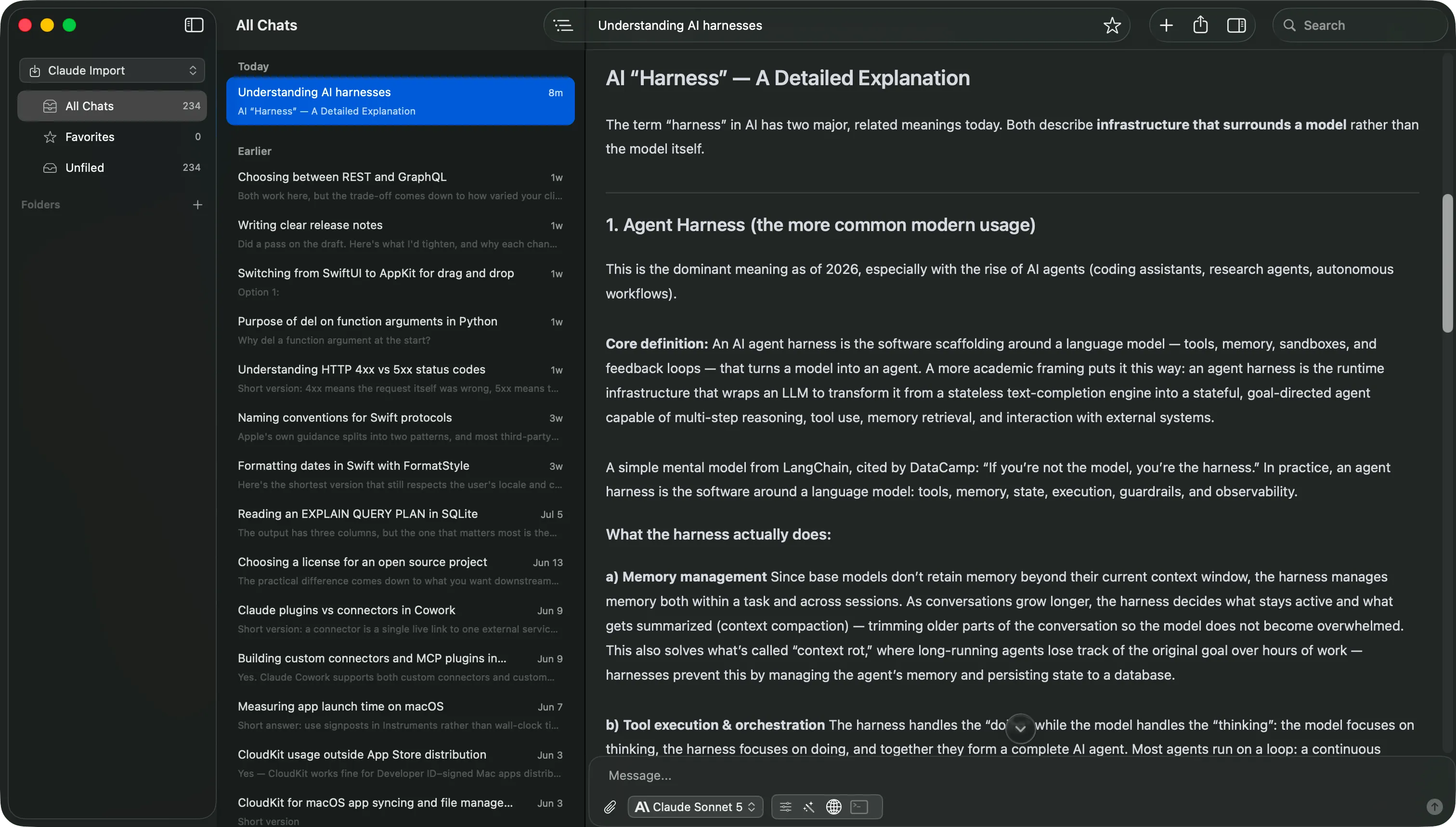Click the Understanding AI harnesses title bar text
This screenshot has width=1456, height=827.
pos(680,25)
